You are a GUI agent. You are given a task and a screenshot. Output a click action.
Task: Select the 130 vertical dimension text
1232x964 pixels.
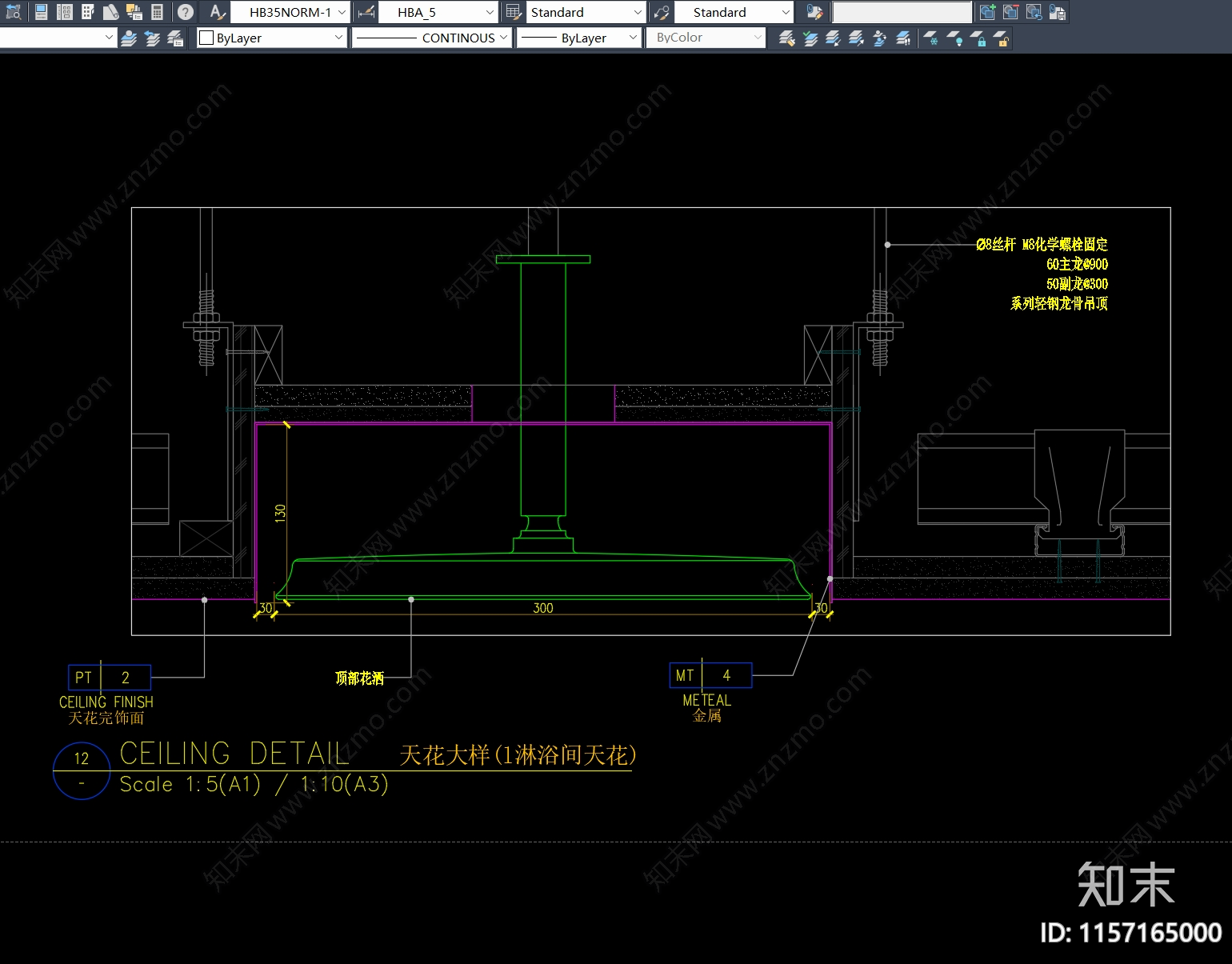[x=280, y=513]
